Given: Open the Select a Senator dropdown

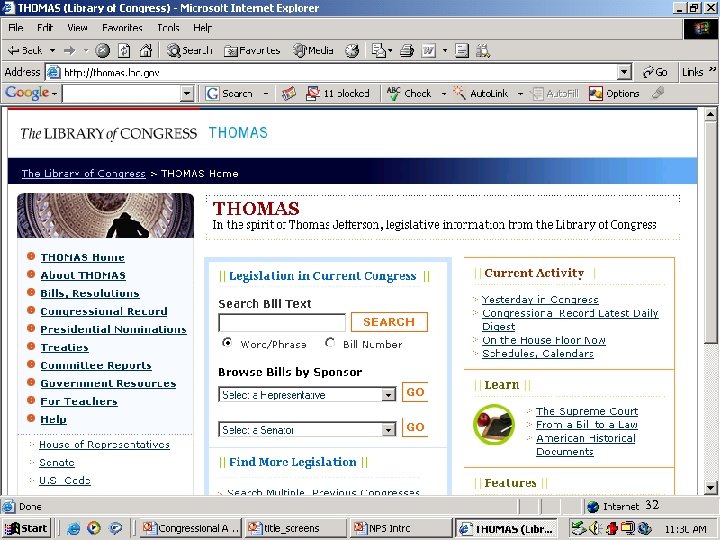Looking at the screenshot, I should pos(307,429).
